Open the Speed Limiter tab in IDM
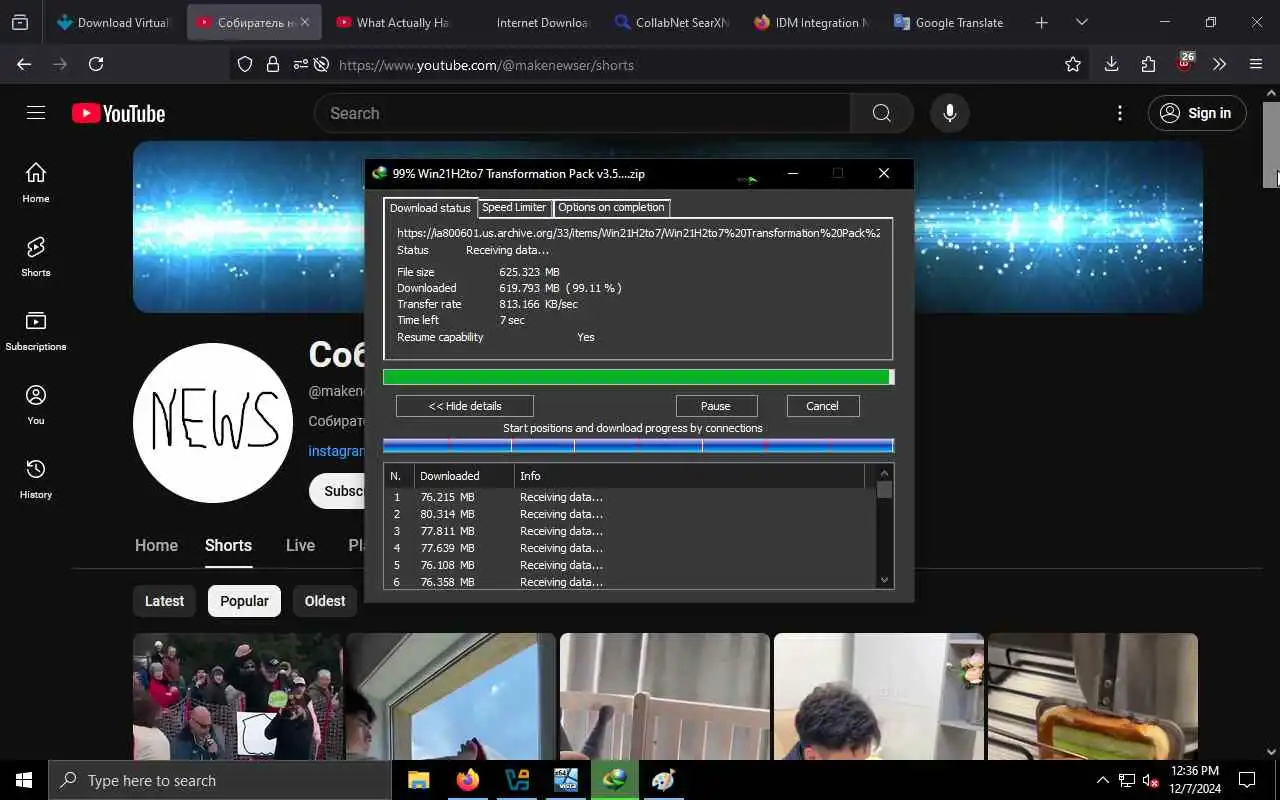Image resolution: width=1280 pixels, height=800 pixels. point(514,207)
